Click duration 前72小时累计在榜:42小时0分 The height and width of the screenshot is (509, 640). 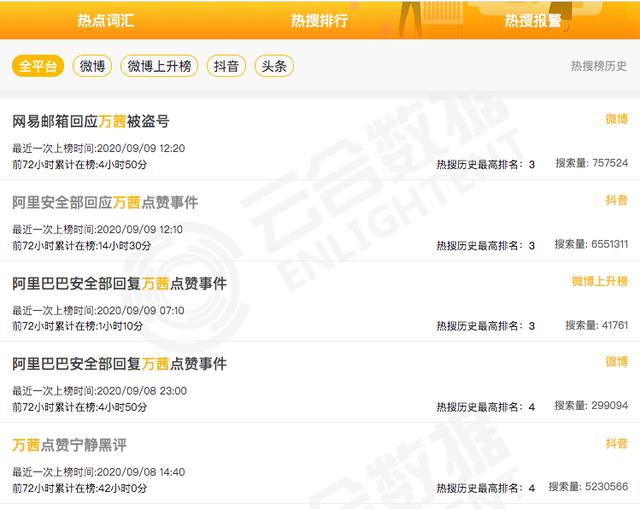(x=80, y=488)
